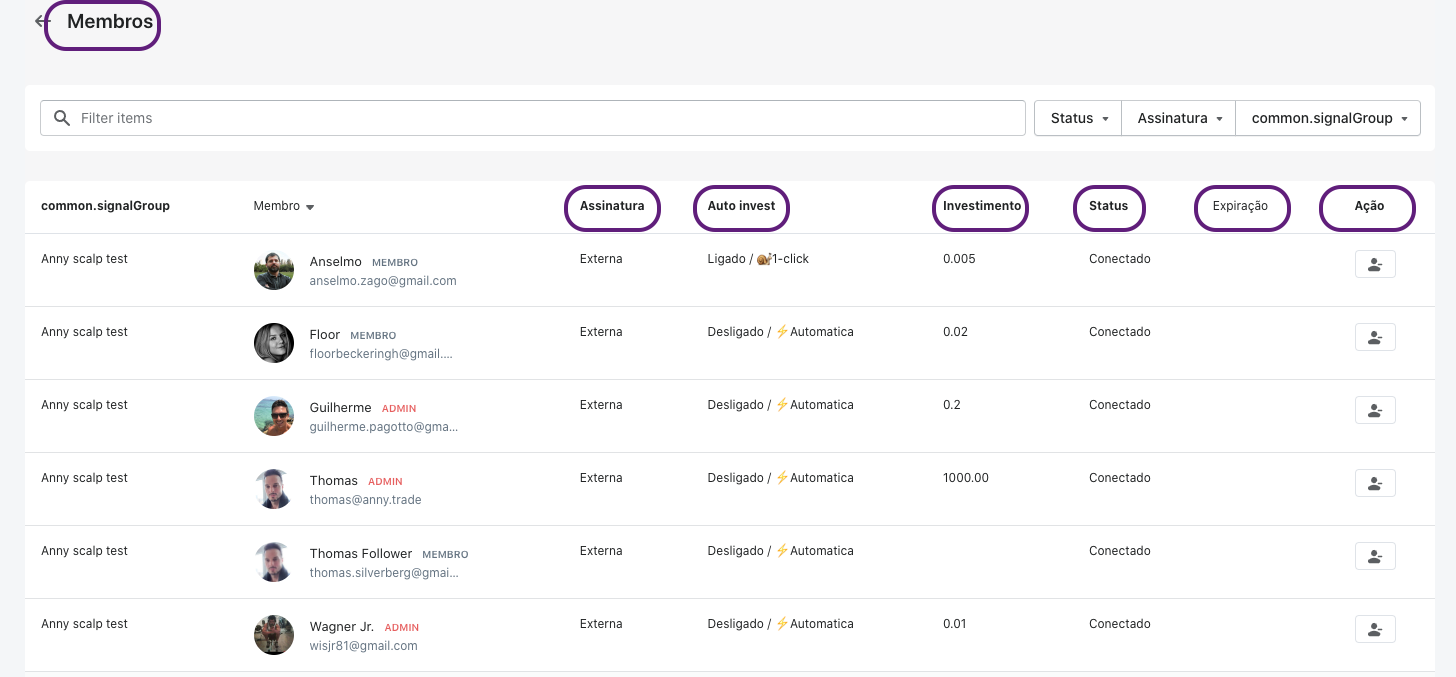1456x677 pixels.
Task: Remove member Anselmo via action icon
Action: (1375, 264)
